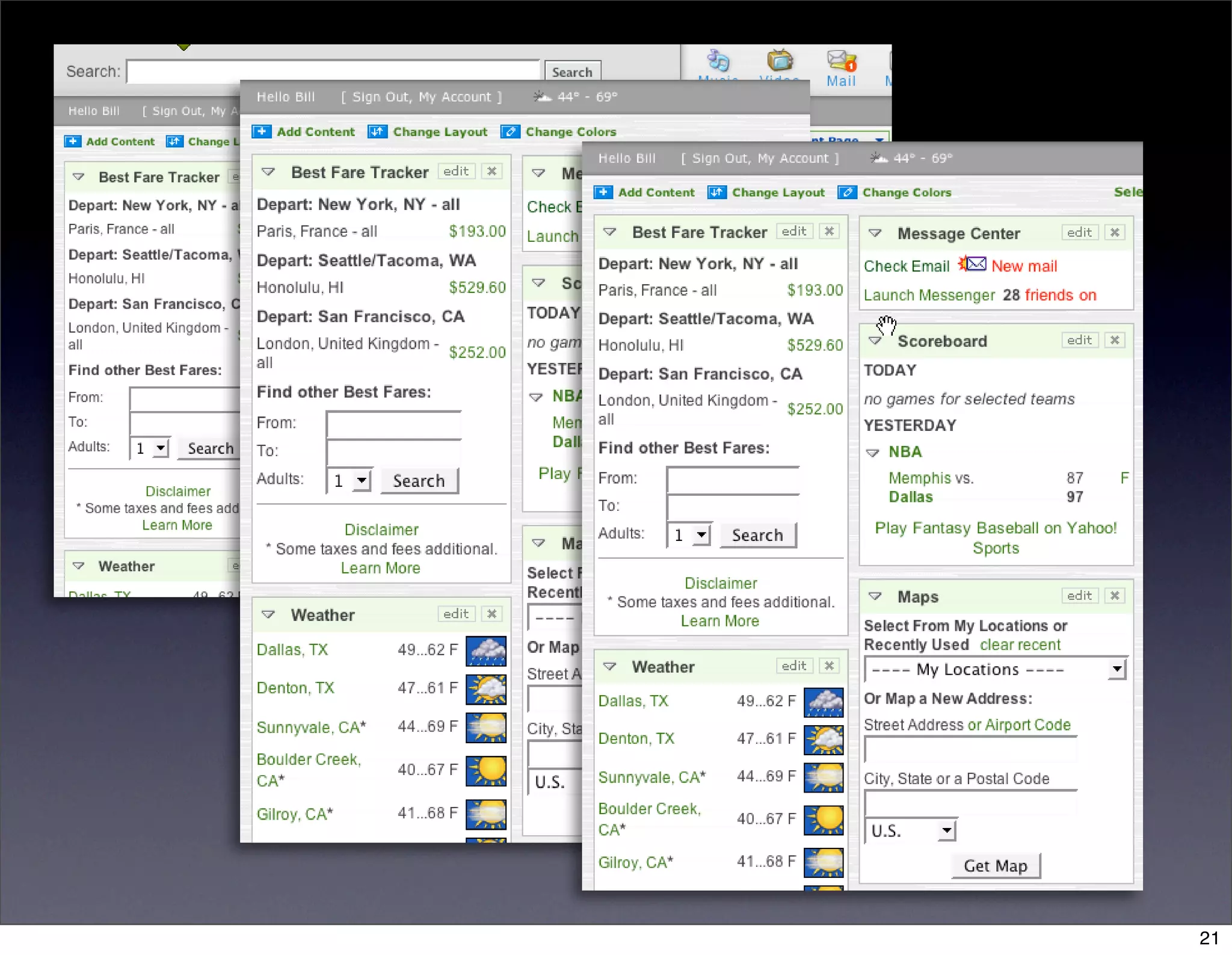Open Launch Messenger link

point(929,295)
